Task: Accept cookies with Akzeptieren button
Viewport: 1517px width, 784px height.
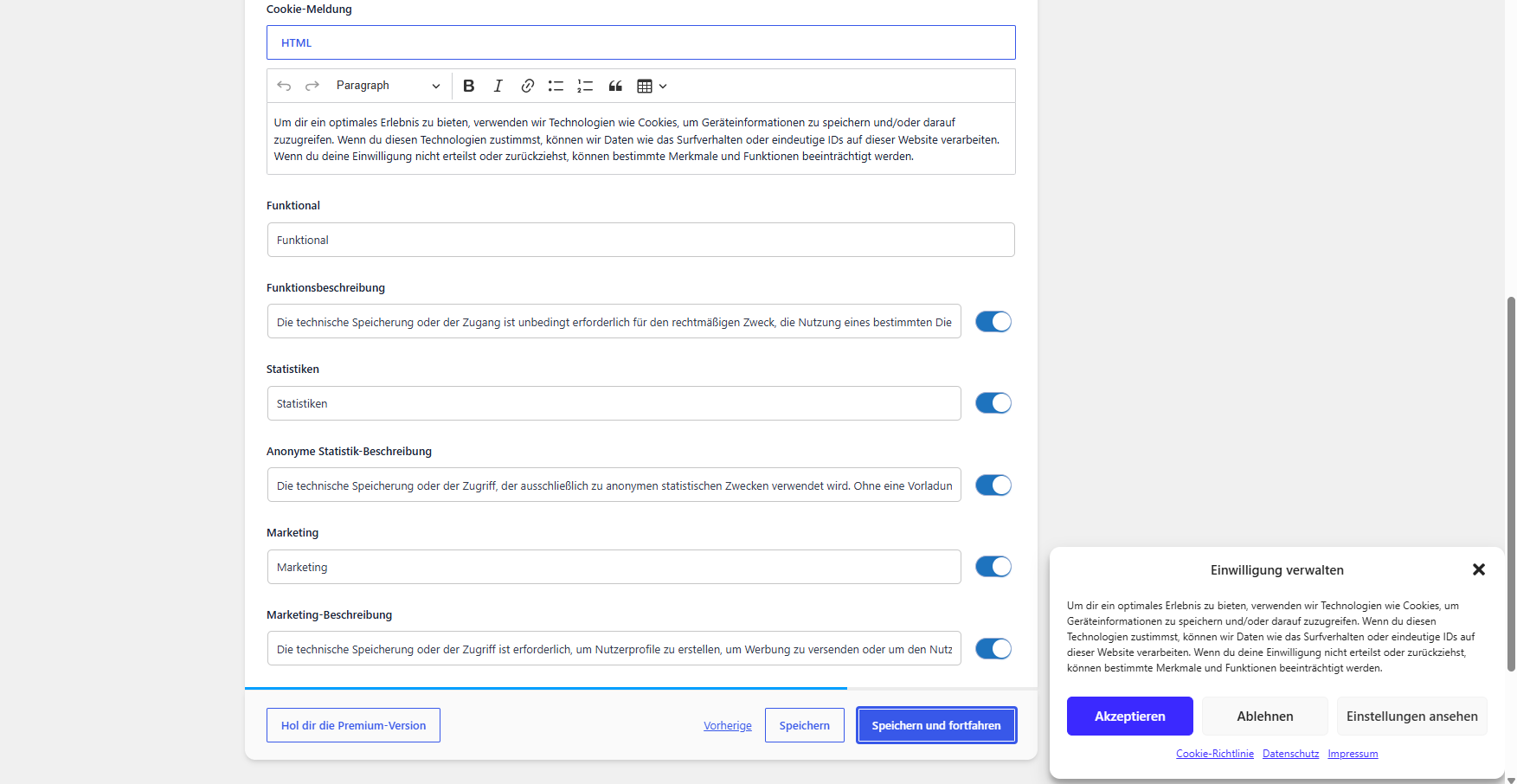Action: click(1130, 717)
